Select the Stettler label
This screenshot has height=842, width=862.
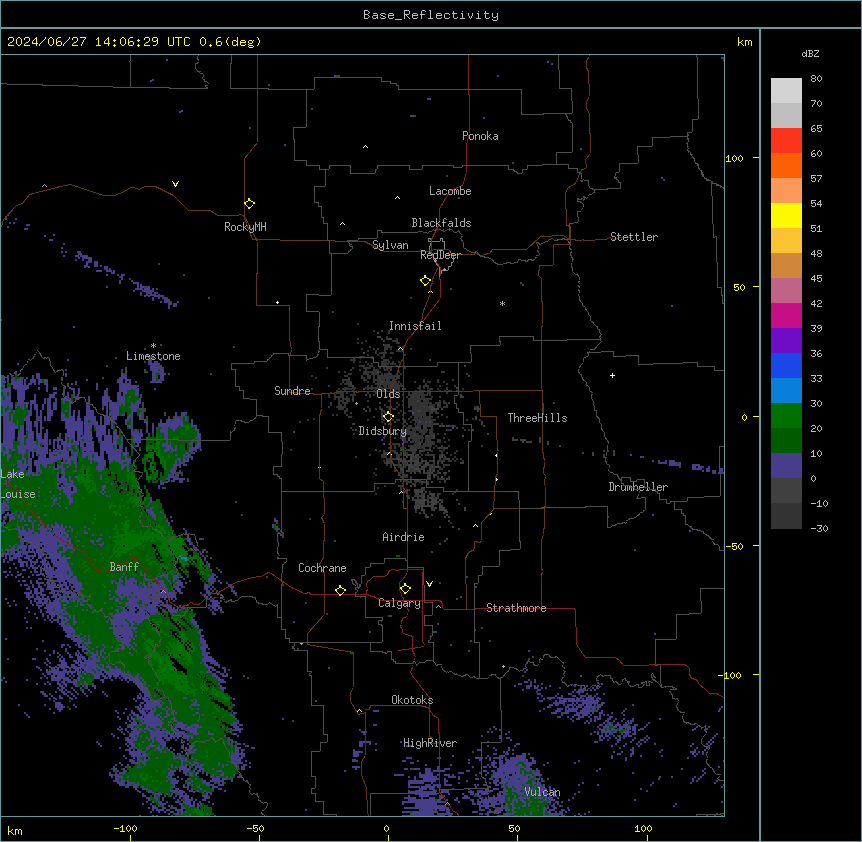click(x=634, y=237)
